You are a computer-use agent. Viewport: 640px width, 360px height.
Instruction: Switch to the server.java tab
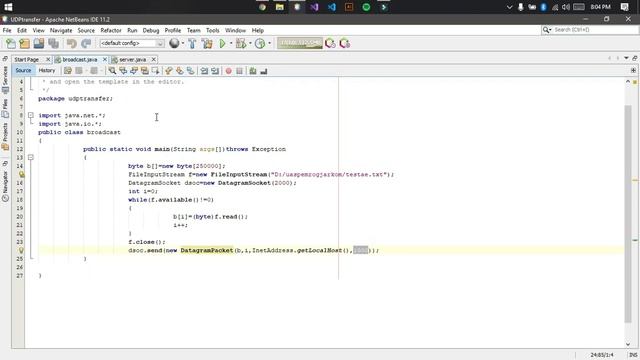[133, 60]
